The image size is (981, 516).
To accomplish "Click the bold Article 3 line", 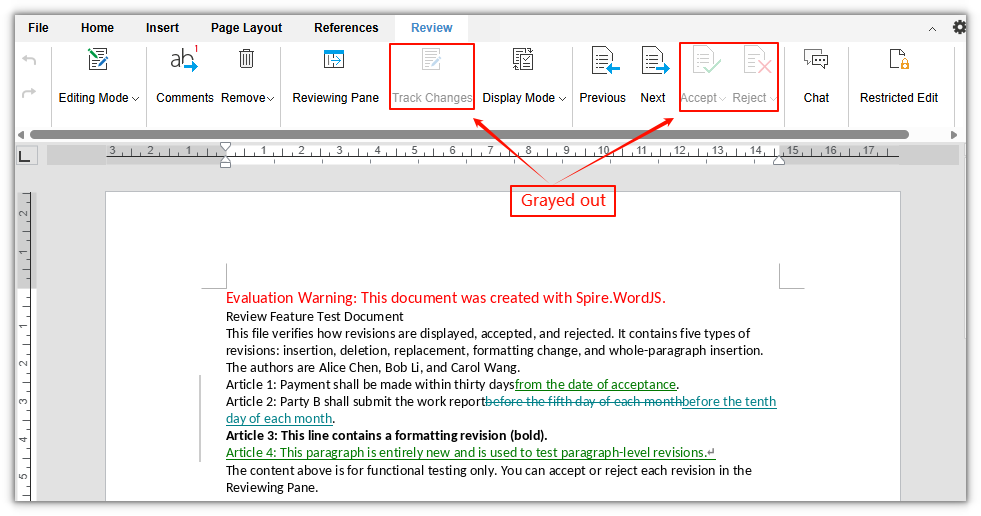I will [x=387, y=435].
